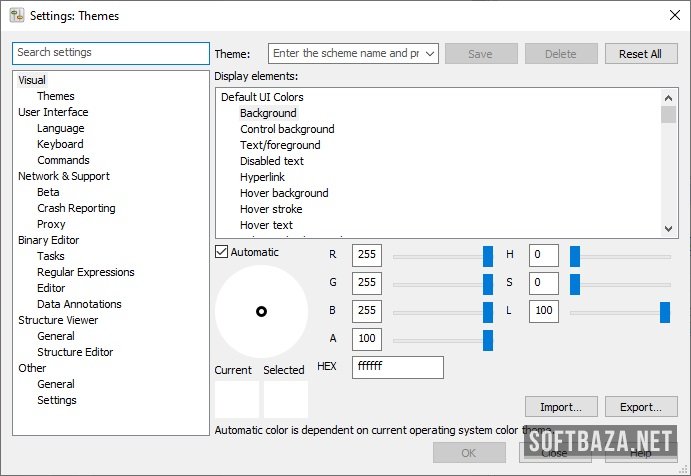Uncheck the Automatic color checkbox

point(222,252)
